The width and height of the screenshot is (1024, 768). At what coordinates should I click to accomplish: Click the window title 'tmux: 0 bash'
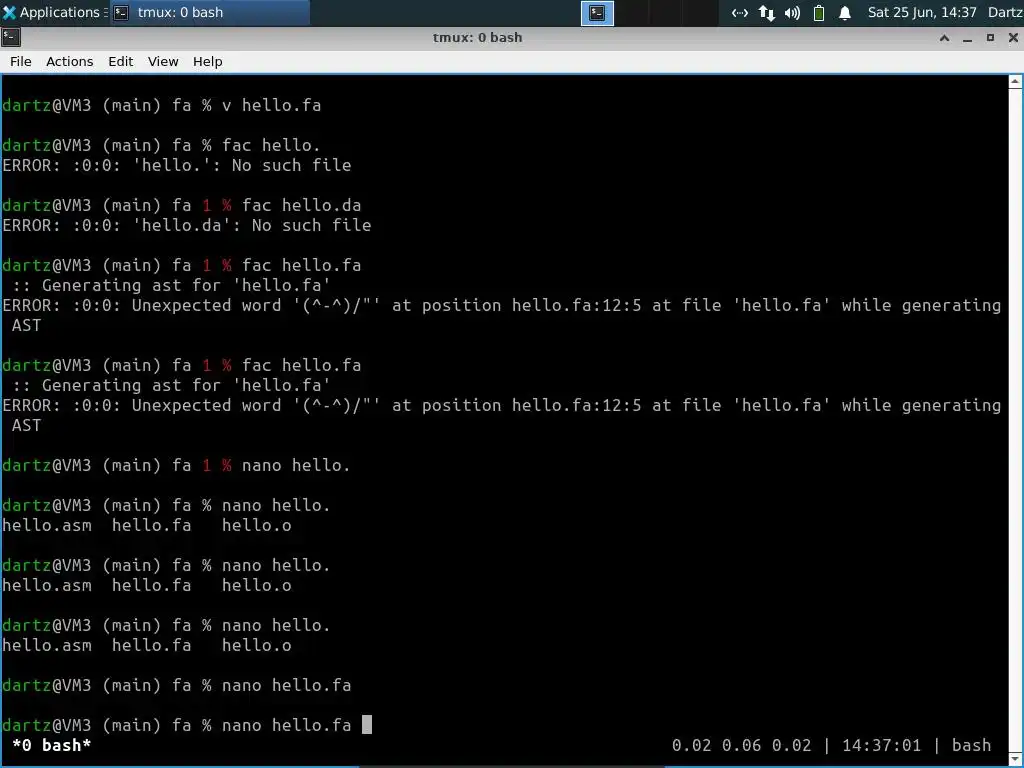pos(477,38)
